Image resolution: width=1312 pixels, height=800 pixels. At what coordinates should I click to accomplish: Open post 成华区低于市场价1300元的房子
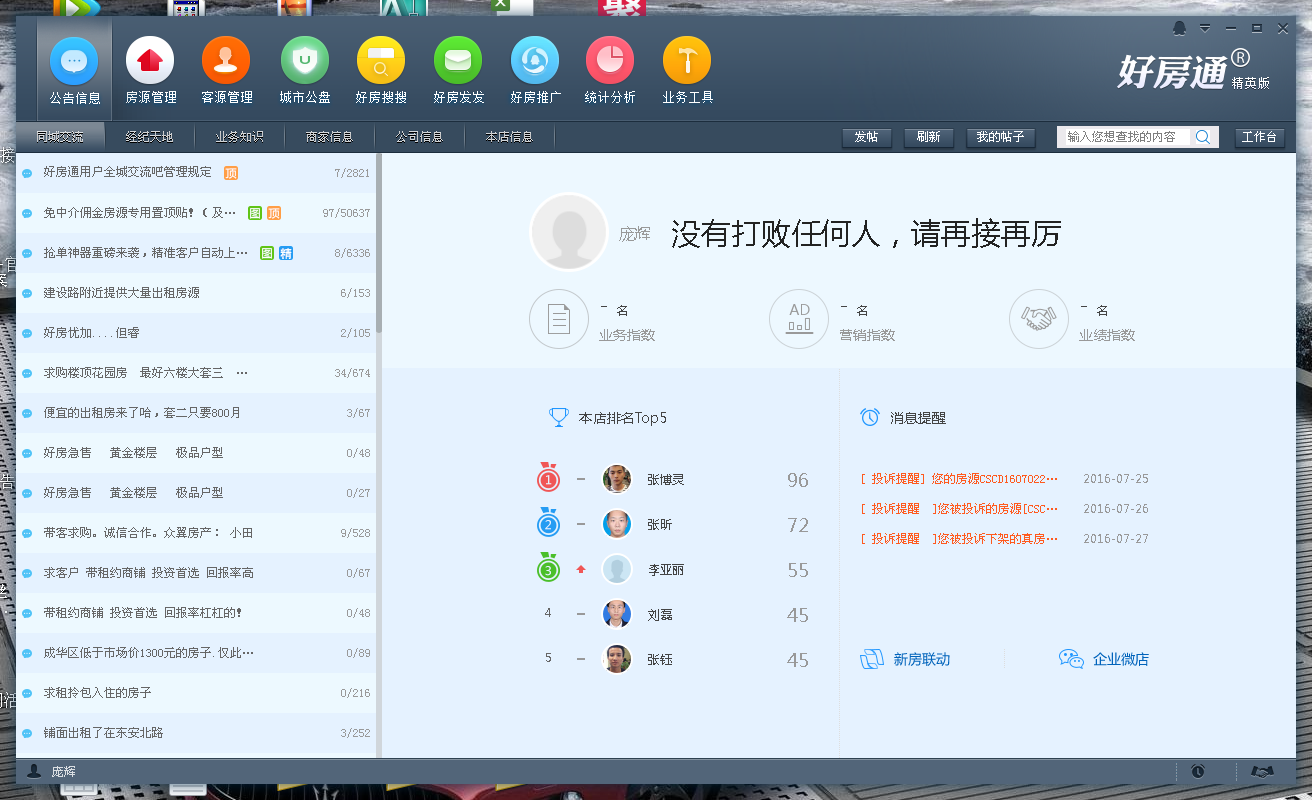[196, 653]
